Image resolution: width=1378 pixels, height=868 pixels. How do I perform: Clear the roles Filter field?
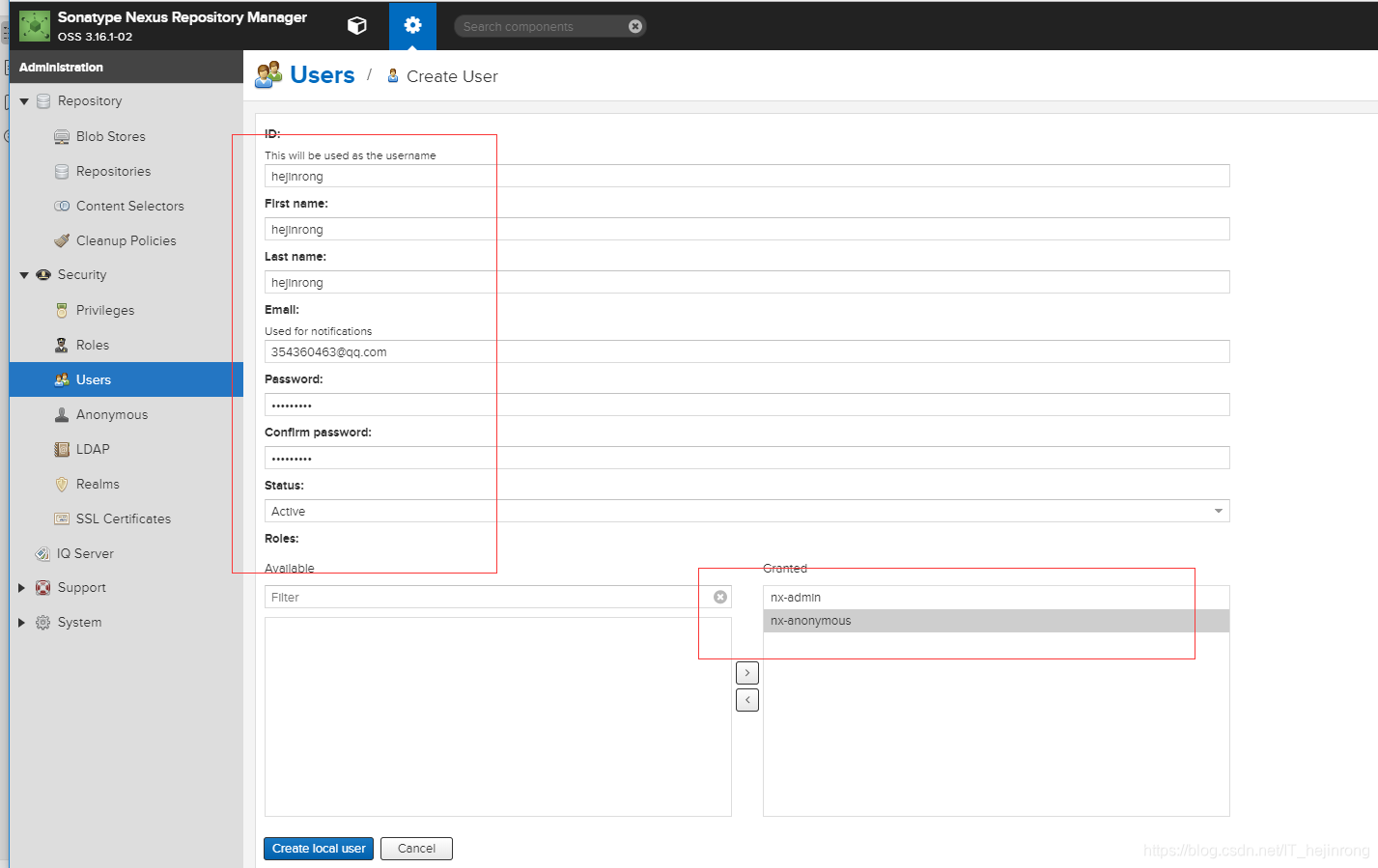point(720,598)
